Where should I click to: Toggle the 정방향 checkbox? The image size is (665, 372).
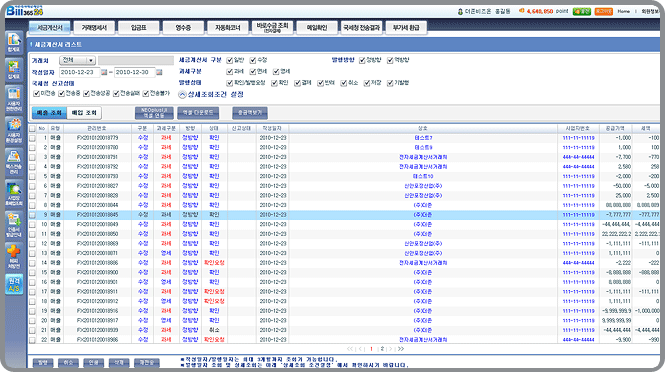point(362,60)
